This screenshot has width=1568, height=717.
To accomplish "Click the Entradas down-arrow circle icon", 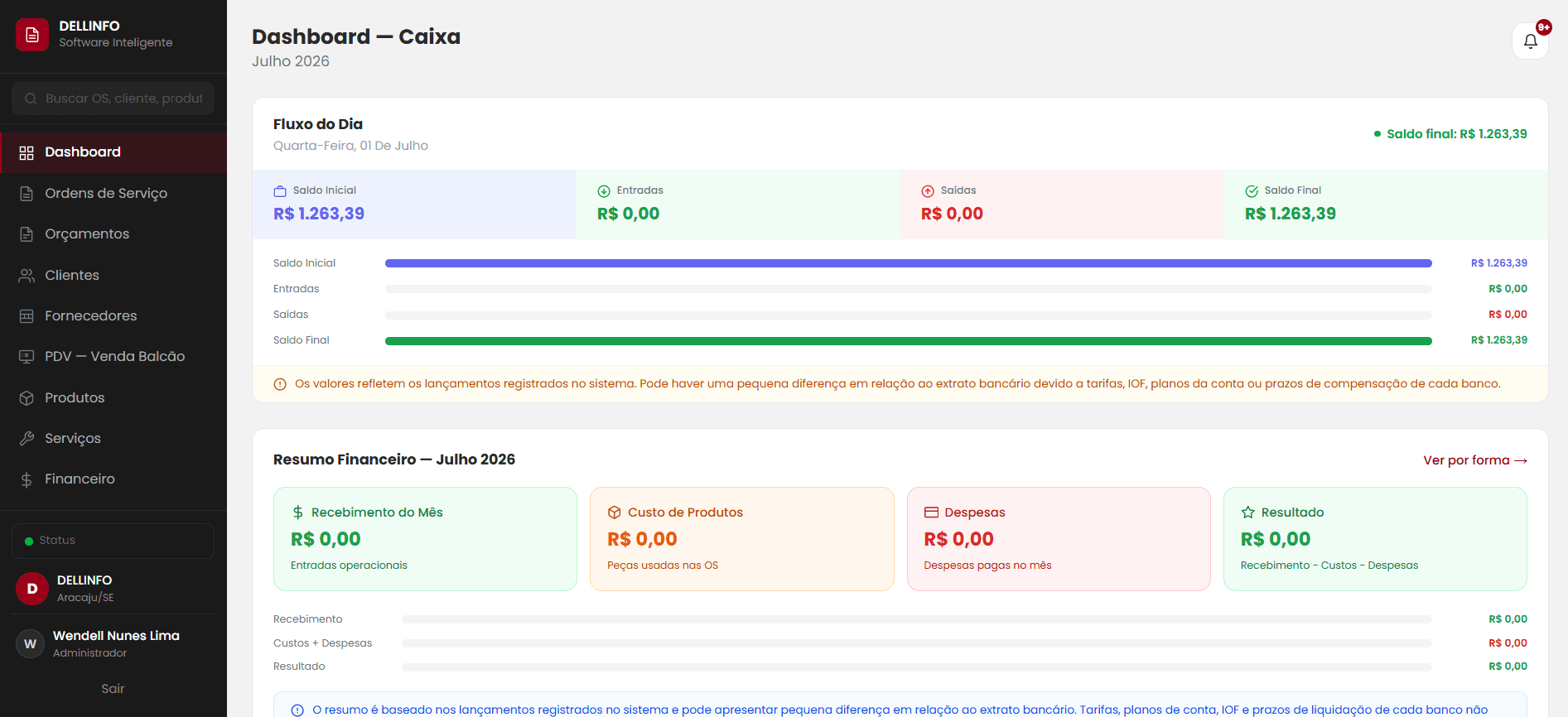I will (604, 190).
